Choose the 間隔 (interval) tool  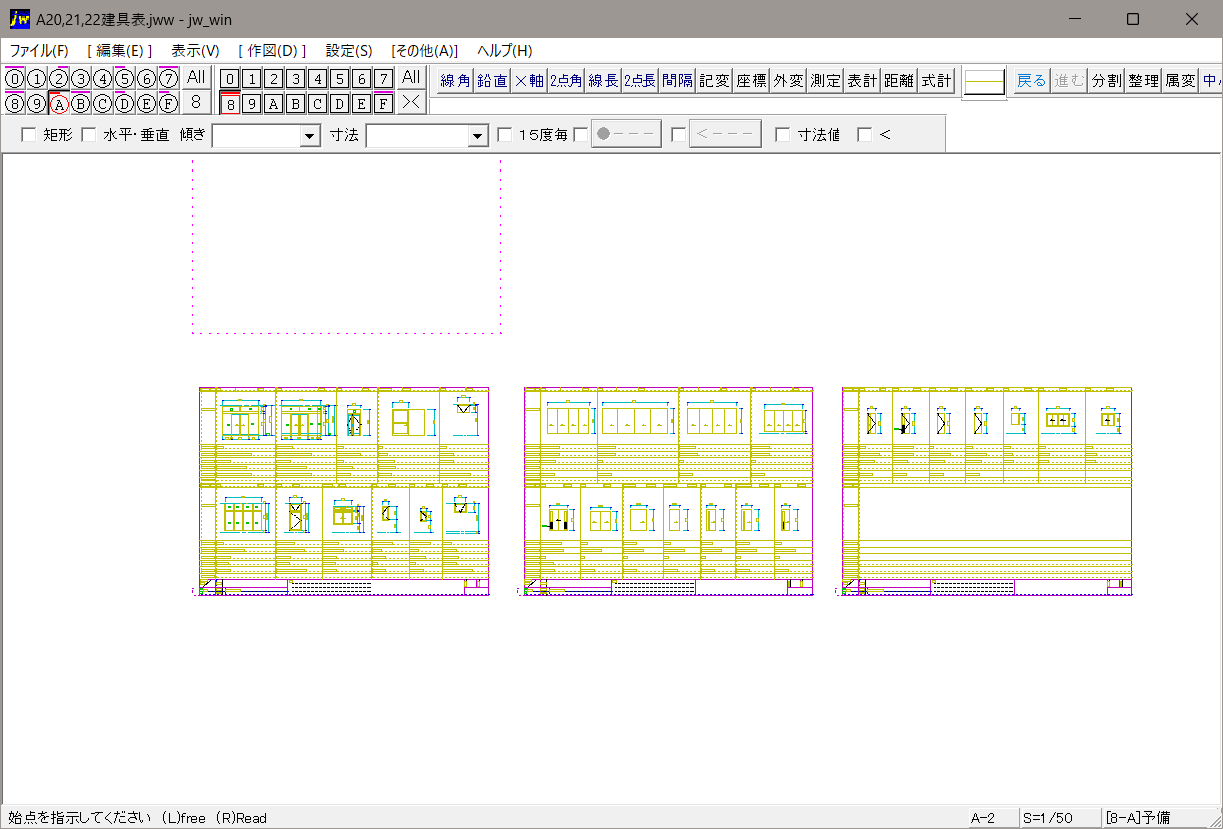(x=677, y=81)
